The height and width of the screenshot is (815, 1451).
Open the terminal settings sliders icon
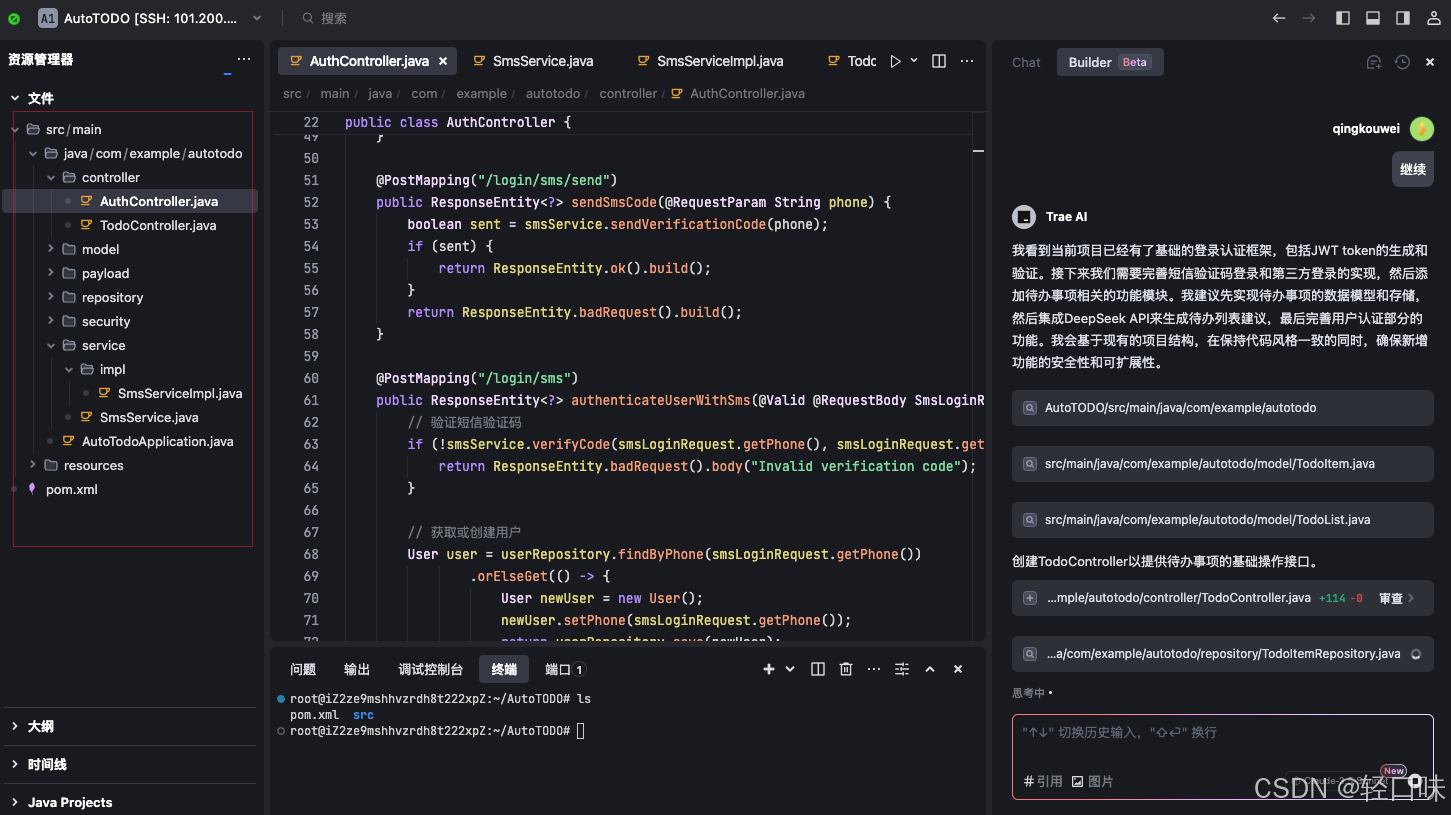point(902,669)
